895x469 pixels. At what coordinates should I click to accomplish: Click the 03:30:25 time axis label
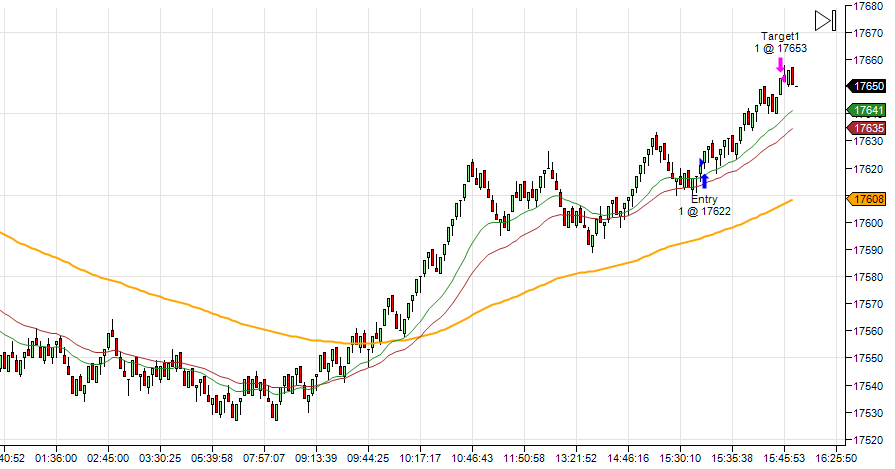coord(160,458)
